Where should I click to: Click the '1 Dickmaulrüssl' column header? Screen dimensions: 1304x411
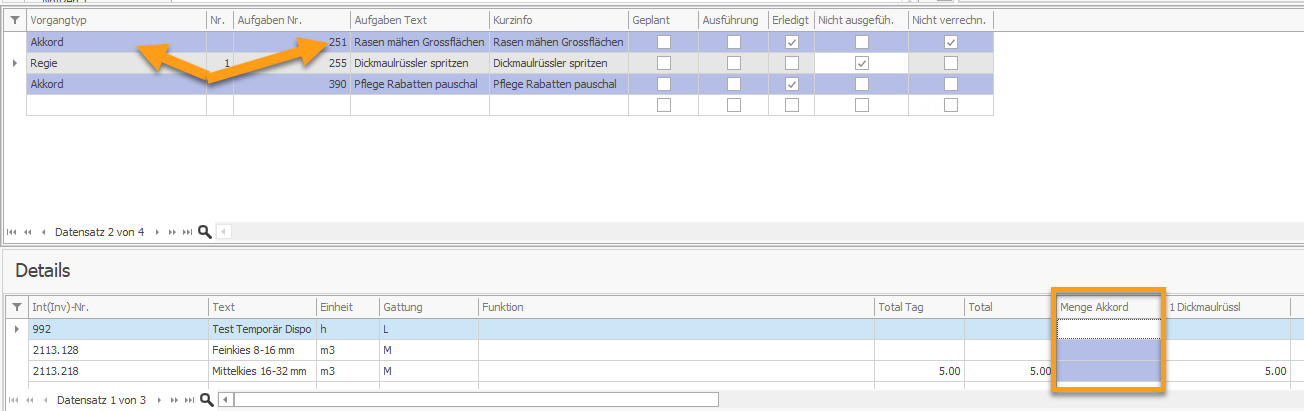pos(1227,307)
